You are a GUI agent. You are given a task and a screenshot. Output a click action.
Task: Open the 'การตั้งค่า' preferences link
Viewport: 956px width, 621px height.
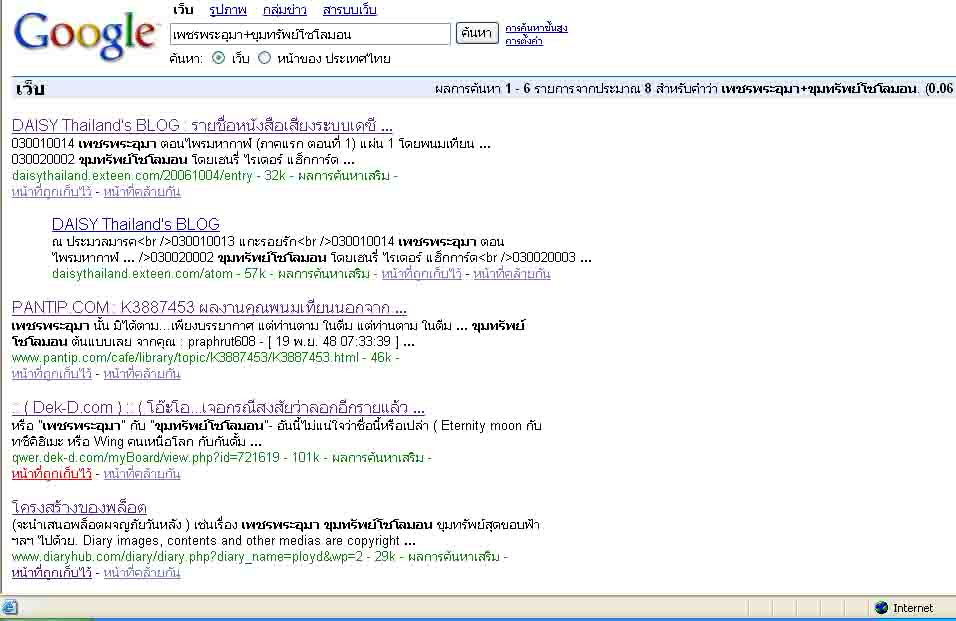pyautogui.click(x=524, y=41)
